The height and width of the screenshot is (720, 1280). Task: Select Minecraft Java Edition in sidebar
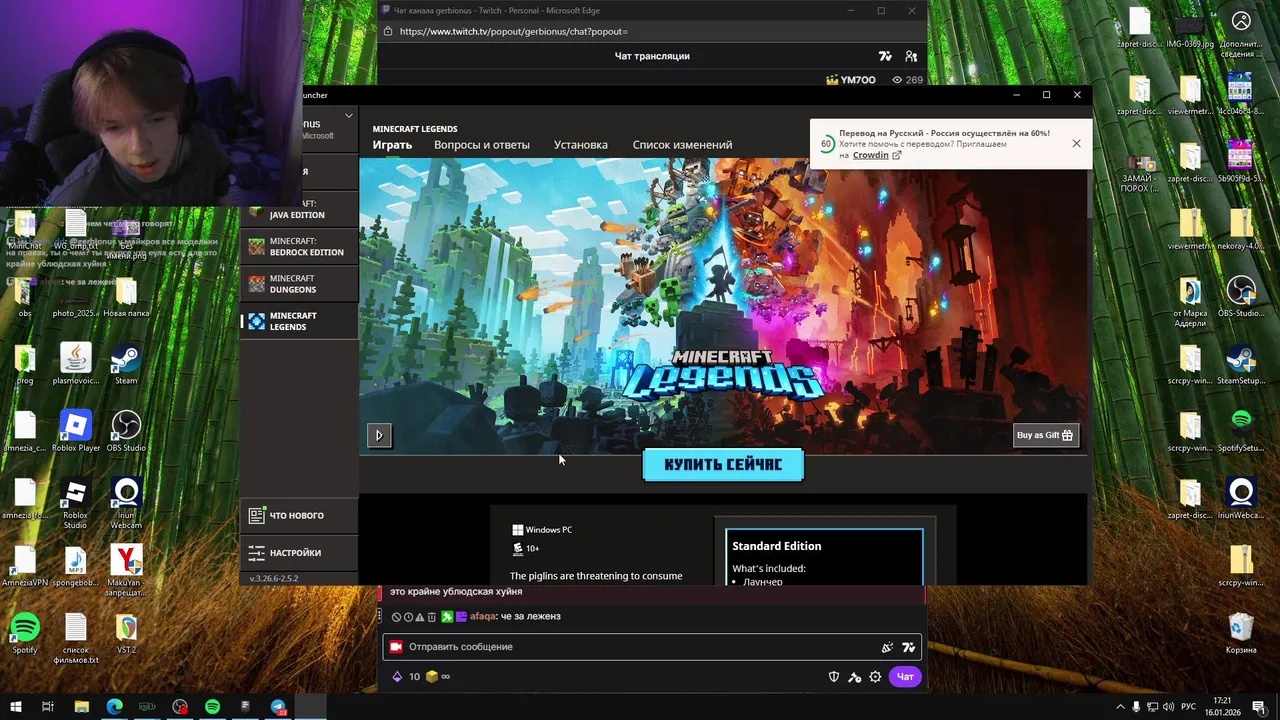(x=299, y=209)
